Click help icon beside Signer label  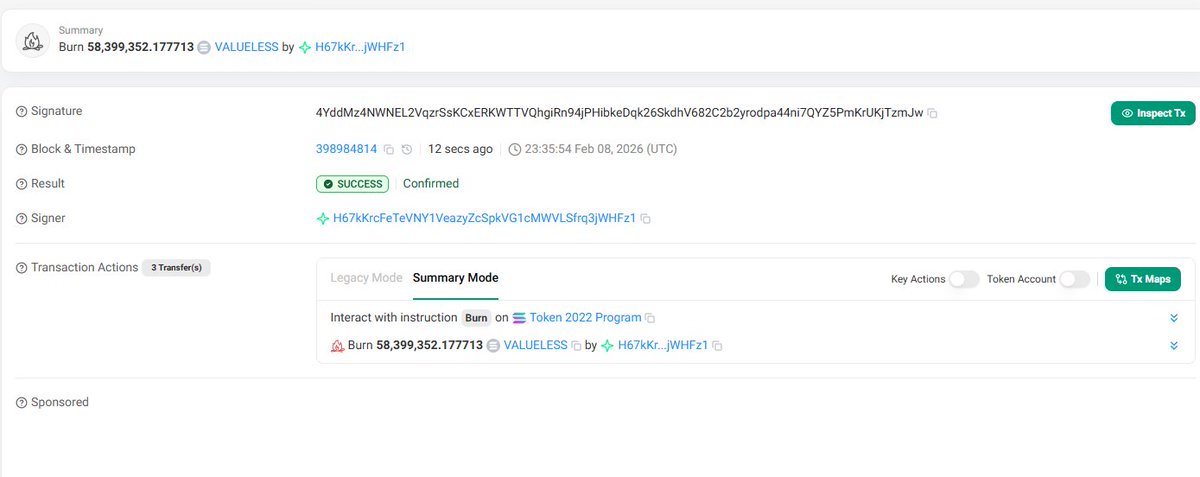pyautogui.click(x=21, y=218)
